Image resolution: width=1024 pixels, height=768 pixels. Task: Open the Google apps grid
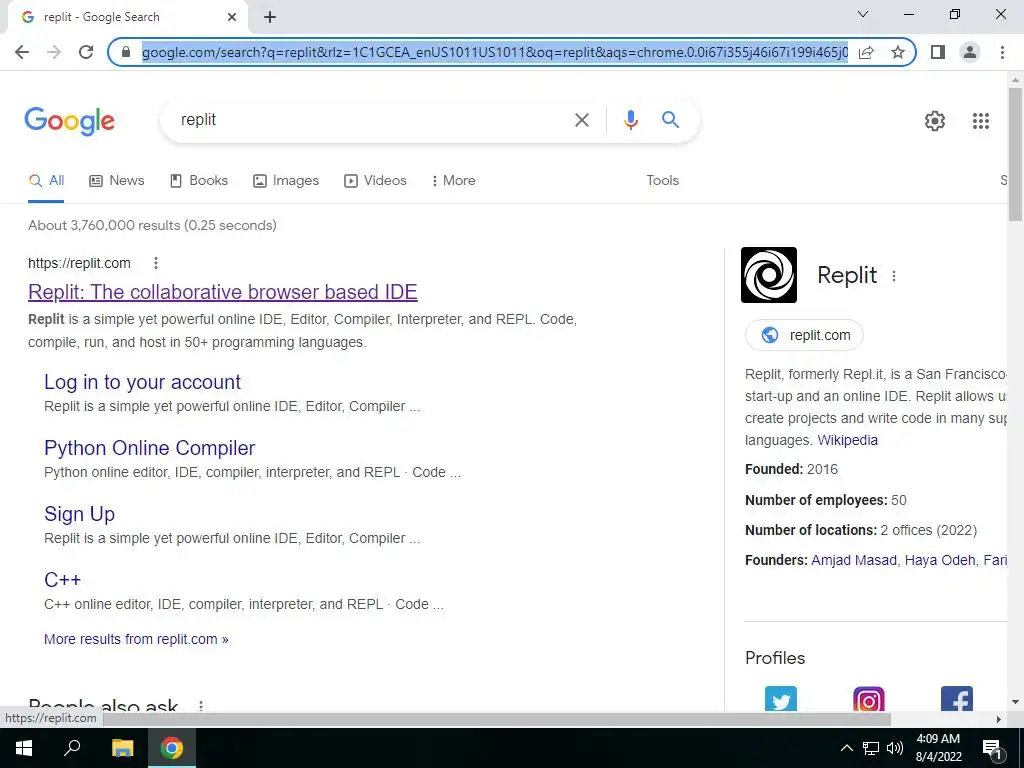point(980,121)
